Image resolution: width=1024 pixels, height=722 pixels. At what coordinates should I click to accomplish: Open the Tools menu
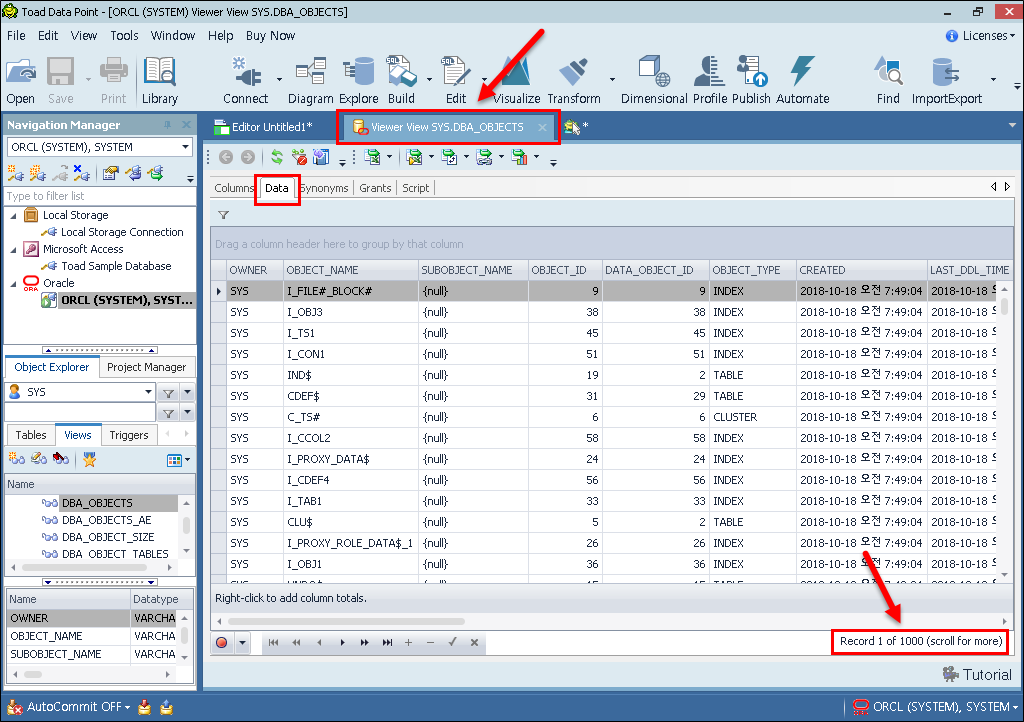(124, 35)
